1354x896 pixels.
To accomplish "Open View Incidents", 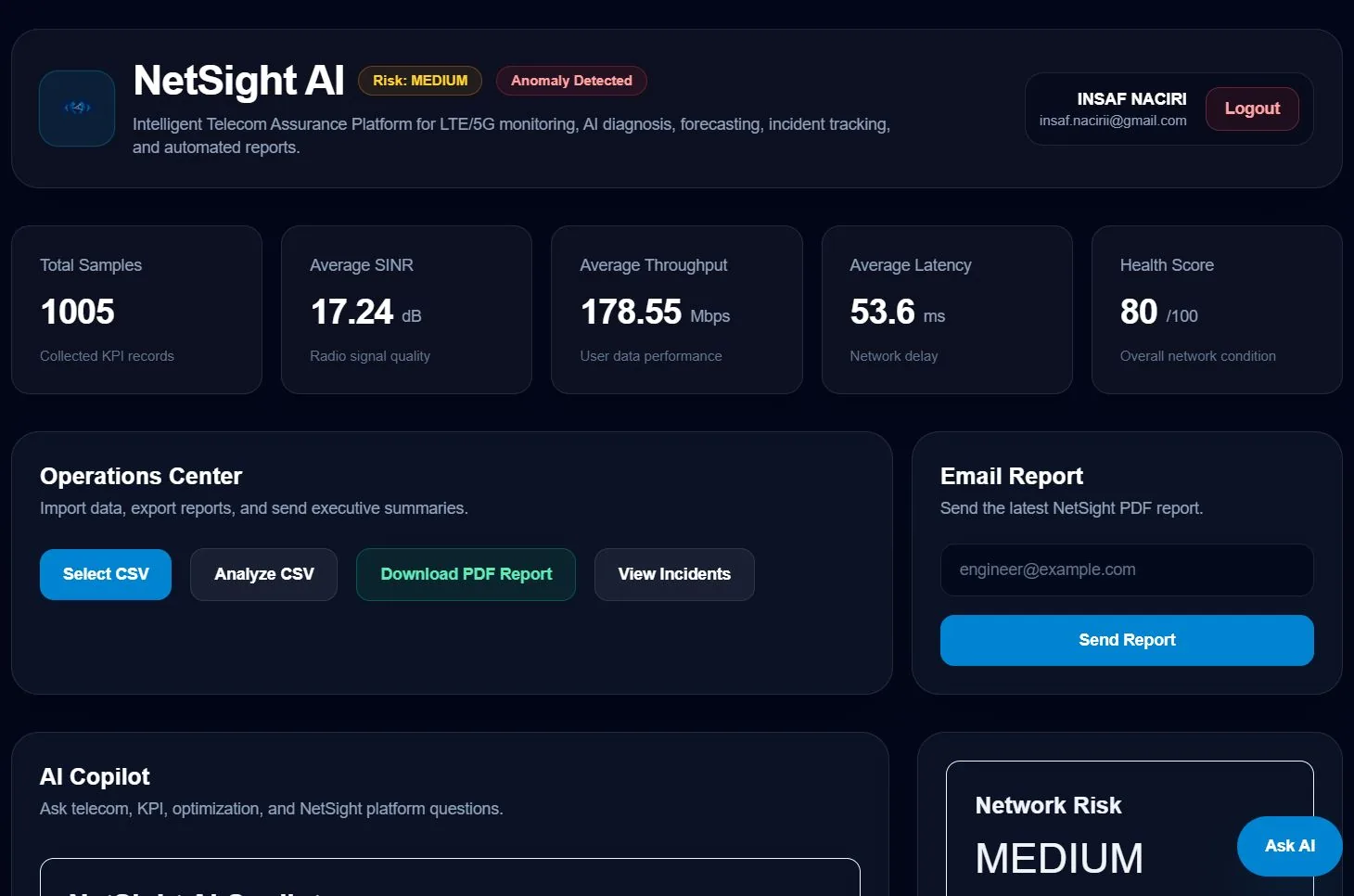I will (674, 574).
